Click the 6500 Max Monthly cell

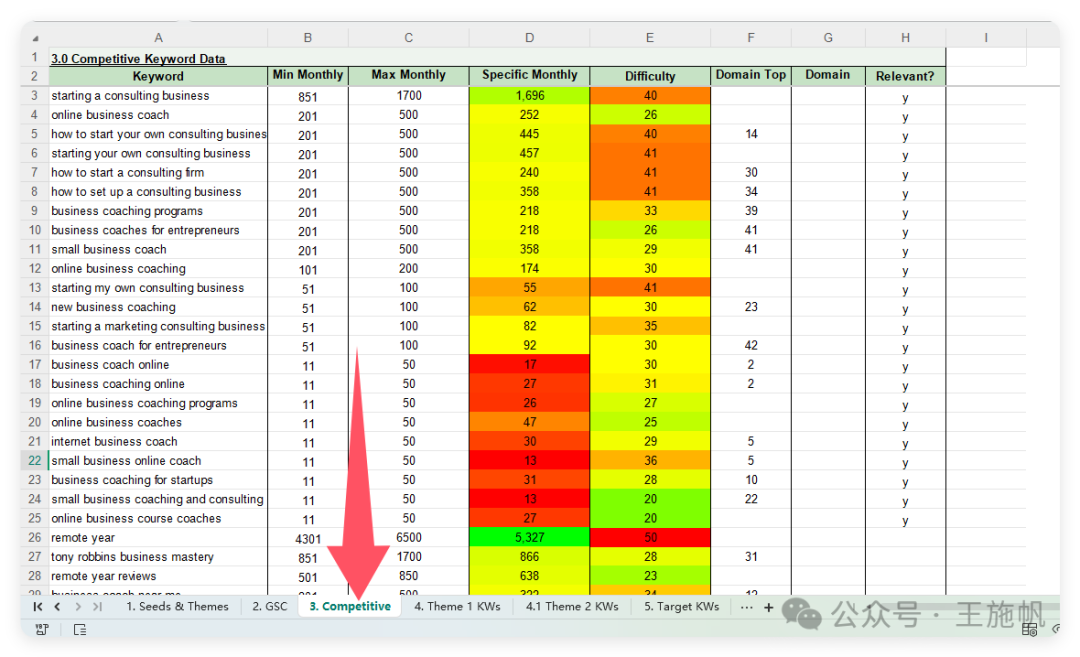408,537
